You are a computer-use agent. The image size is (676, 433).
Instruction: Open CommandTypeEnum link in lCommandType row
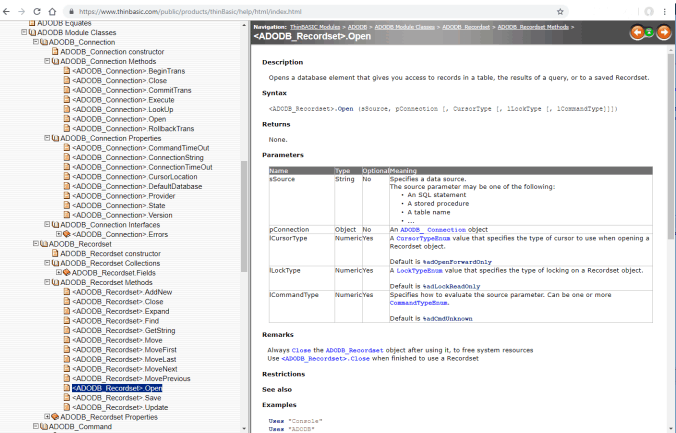(x=419, y=303)
